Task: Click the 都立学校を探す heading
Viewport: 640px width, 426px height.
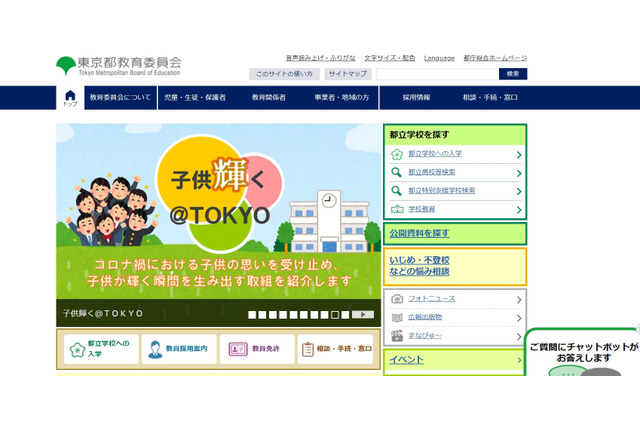Action: [x=419, y=135]
